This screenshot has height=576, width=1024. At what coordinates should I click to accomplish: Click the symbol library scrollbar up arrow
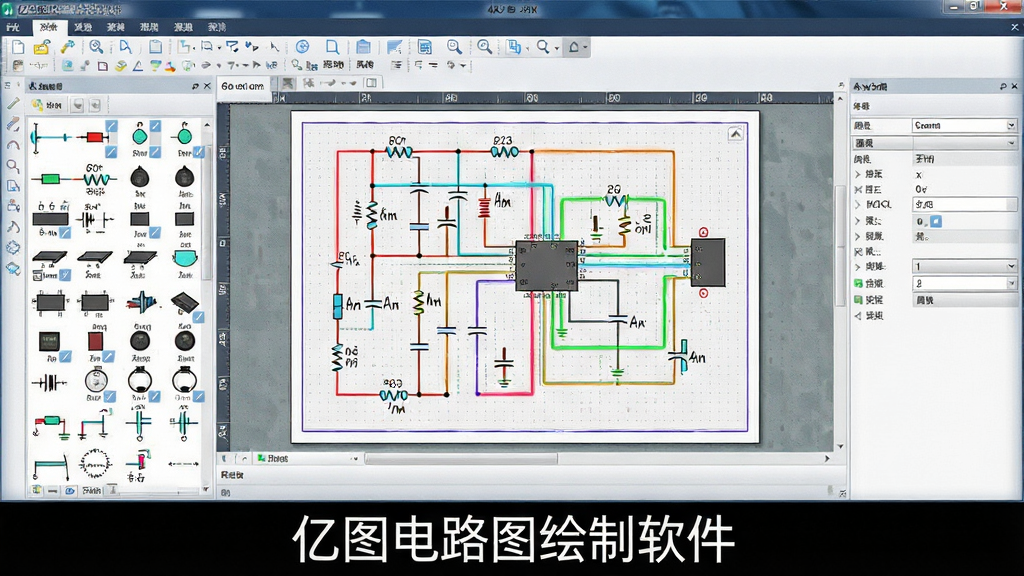(x=207, y=125)
